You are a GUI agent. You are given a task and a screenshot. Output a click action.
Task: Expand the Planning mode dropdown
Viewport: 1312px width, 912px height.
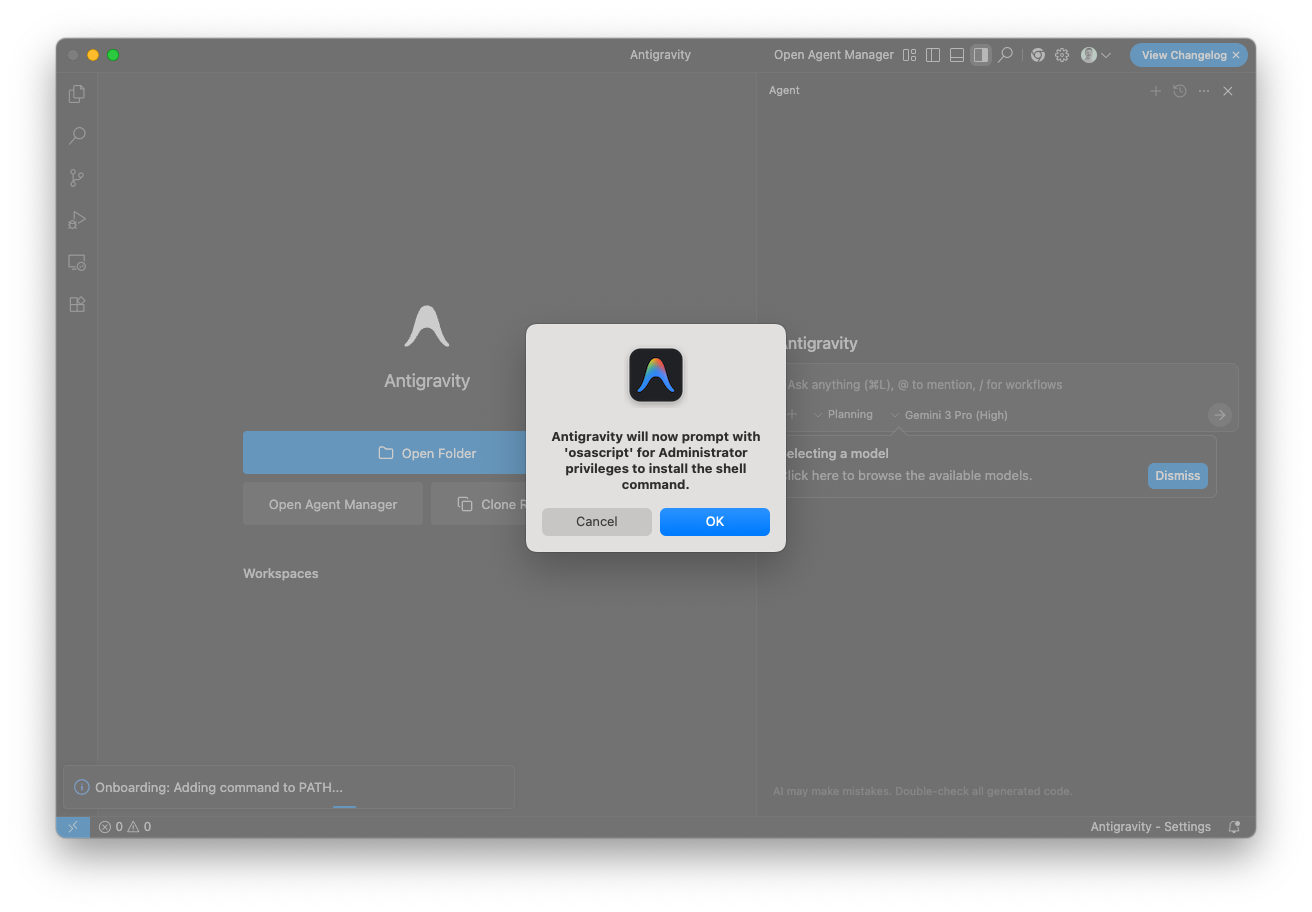pos(843,414)
